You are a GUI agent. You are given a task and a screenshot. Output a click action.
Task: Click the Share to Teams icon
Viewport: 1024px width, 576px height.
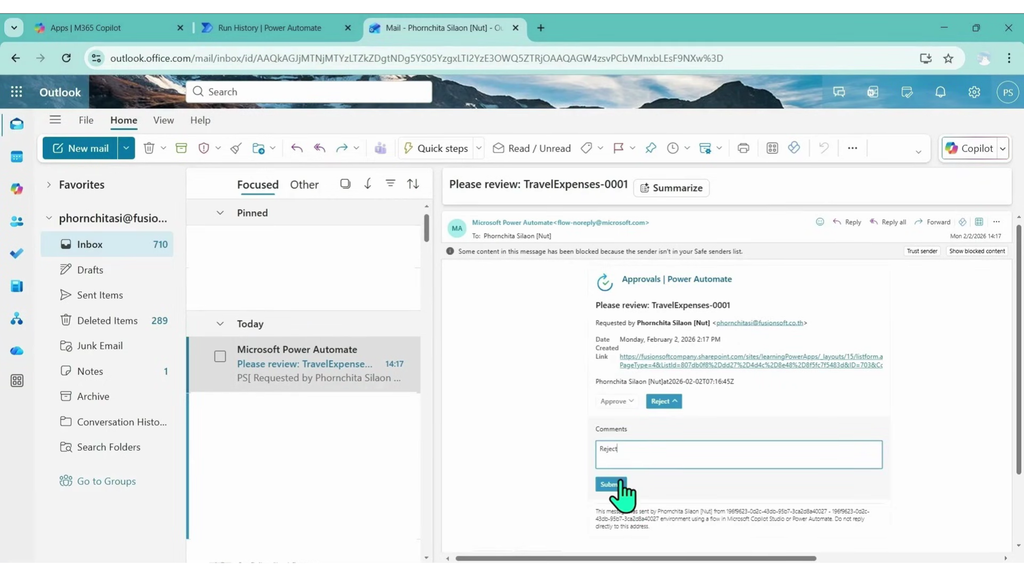click(380, 148)
